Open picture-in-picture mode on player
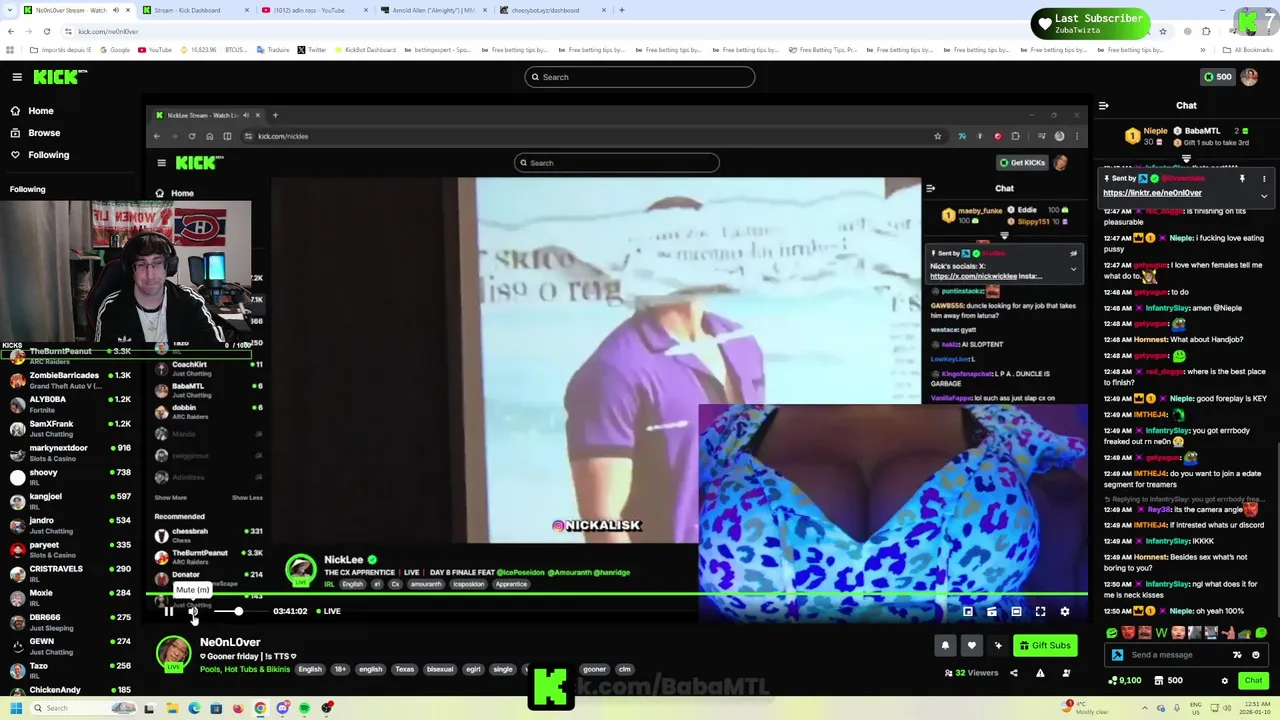1280x720 pixels. click(968, 611)
